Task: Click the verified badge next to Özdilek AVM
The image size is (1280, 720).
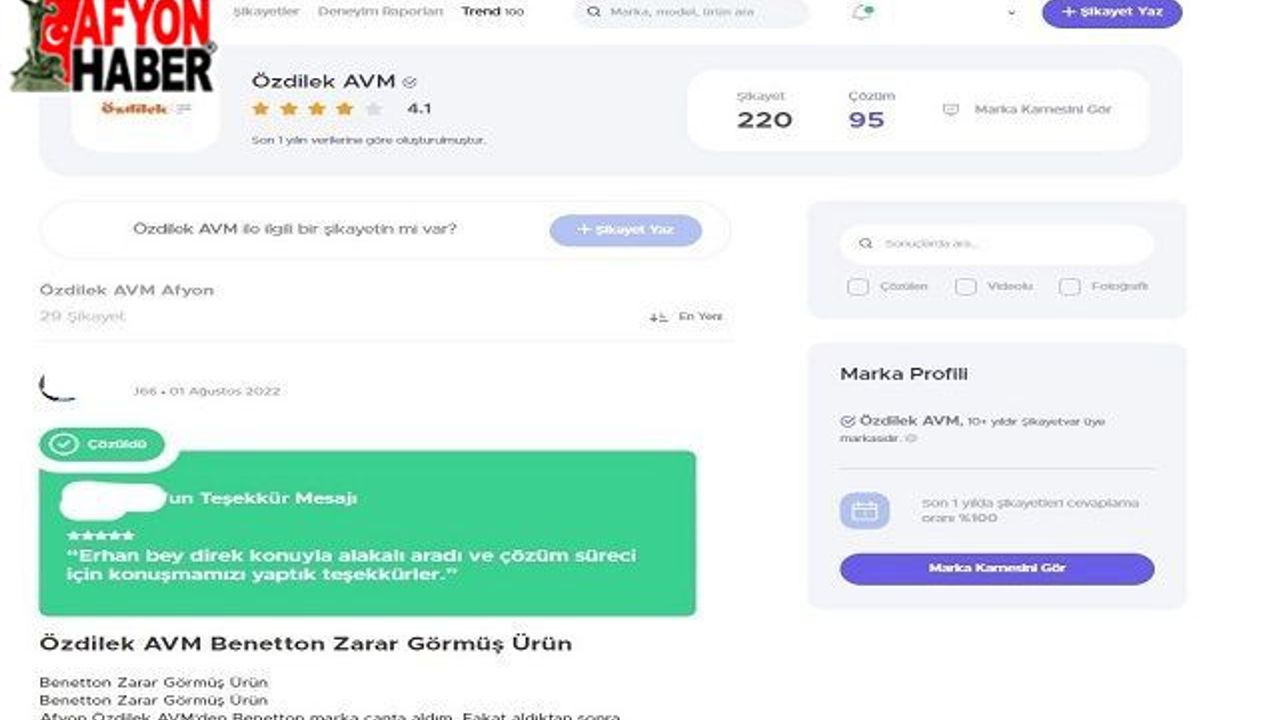Action: [x=409, y=82]
